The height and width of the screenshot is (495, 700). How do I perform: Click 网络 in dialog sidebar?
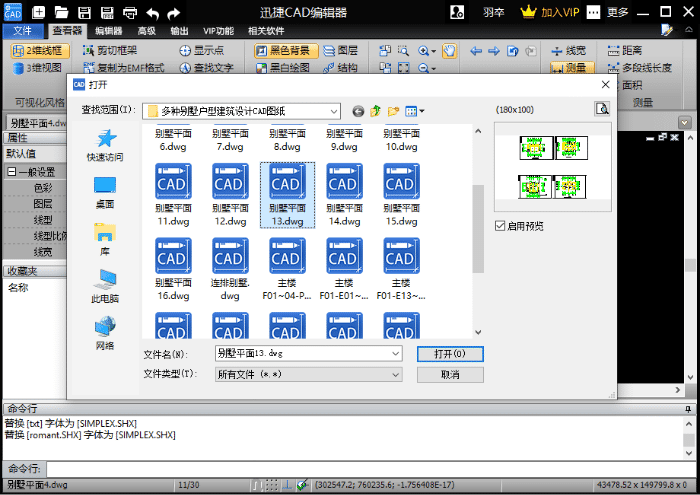click(x=105, y=333)
